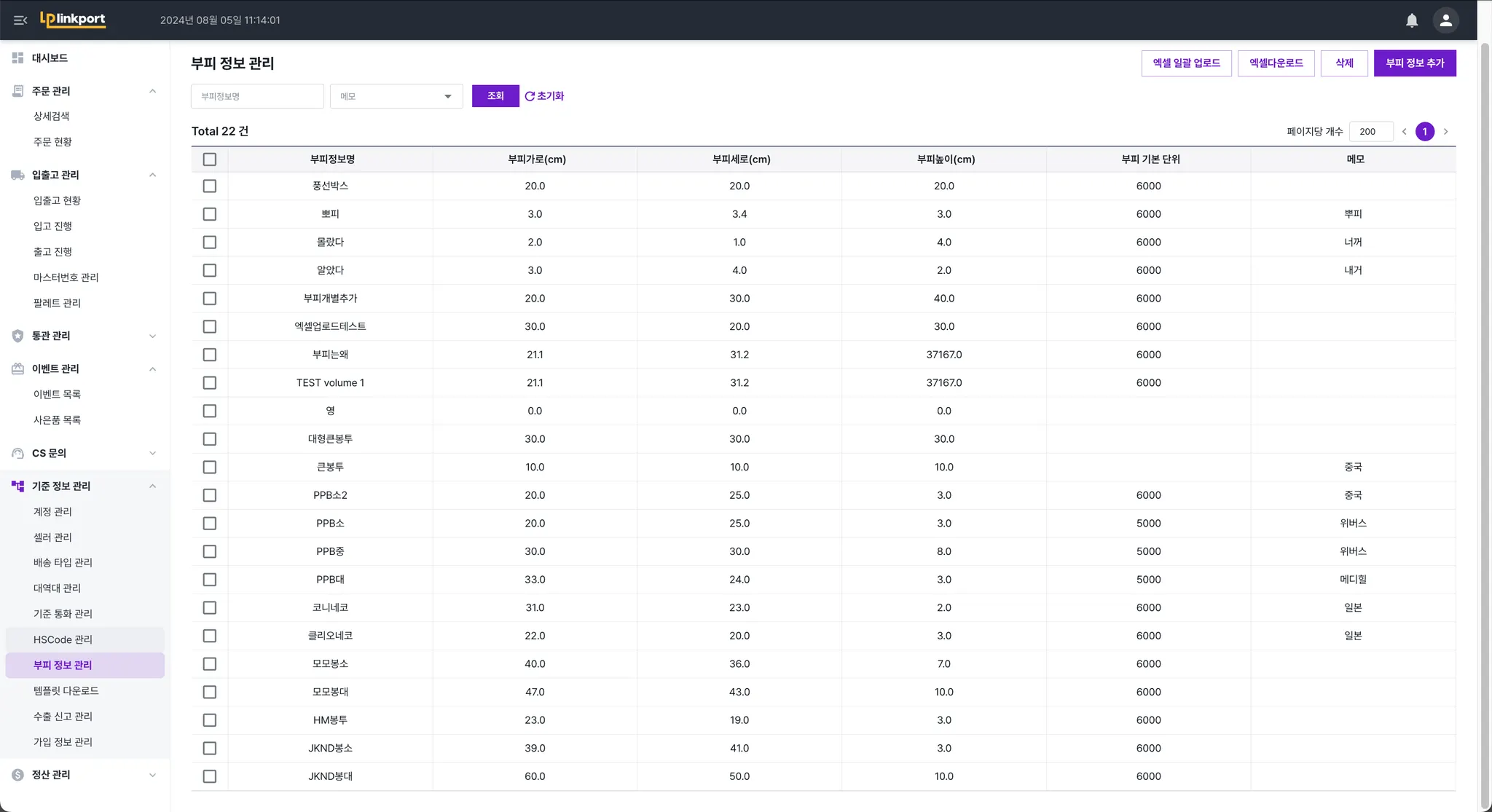The width and height of the screenshot is (1492, 812).
Task: Open the notifications bell icon
Action: pyautogui.click(x=1412, y=20)
